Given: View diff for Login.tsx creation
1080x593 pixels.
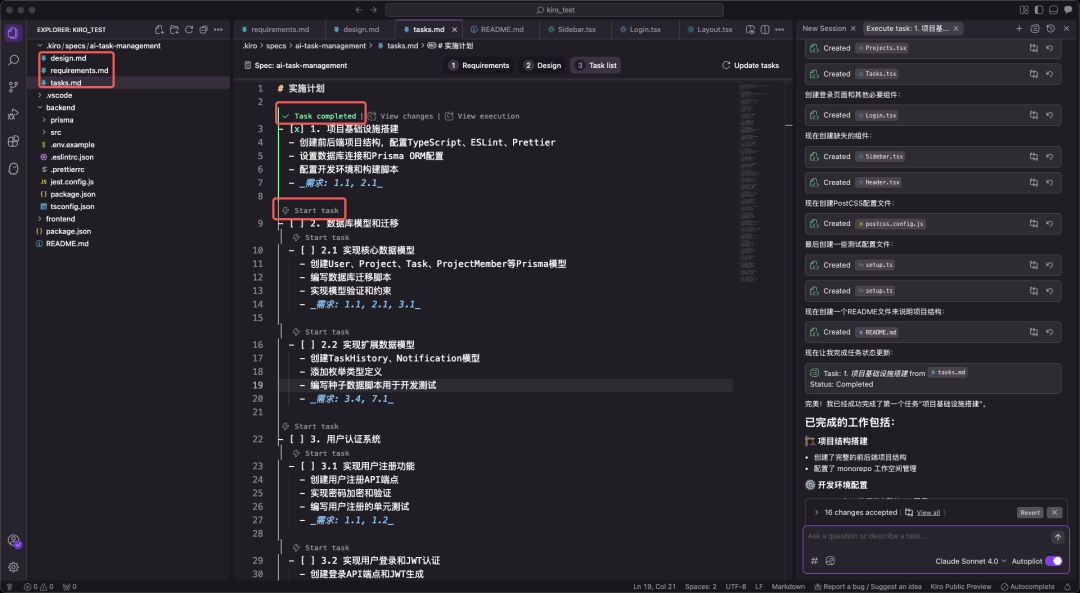Looking at the screenshot, I should point(1034,115).
